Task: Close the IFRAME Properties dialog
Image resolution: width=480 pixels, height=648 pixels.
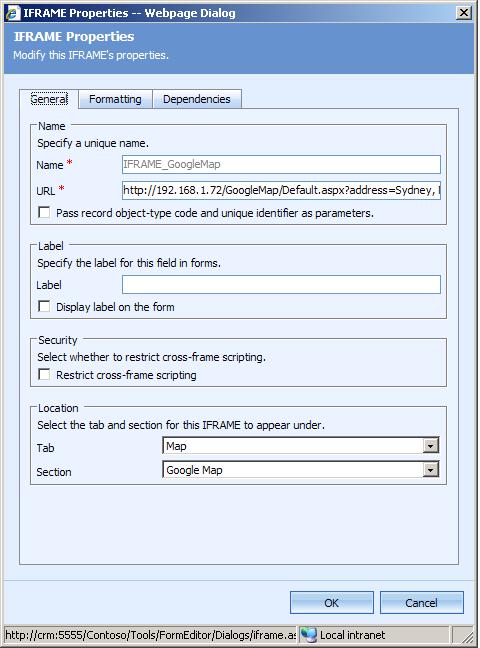Action: tap(464, 13)
